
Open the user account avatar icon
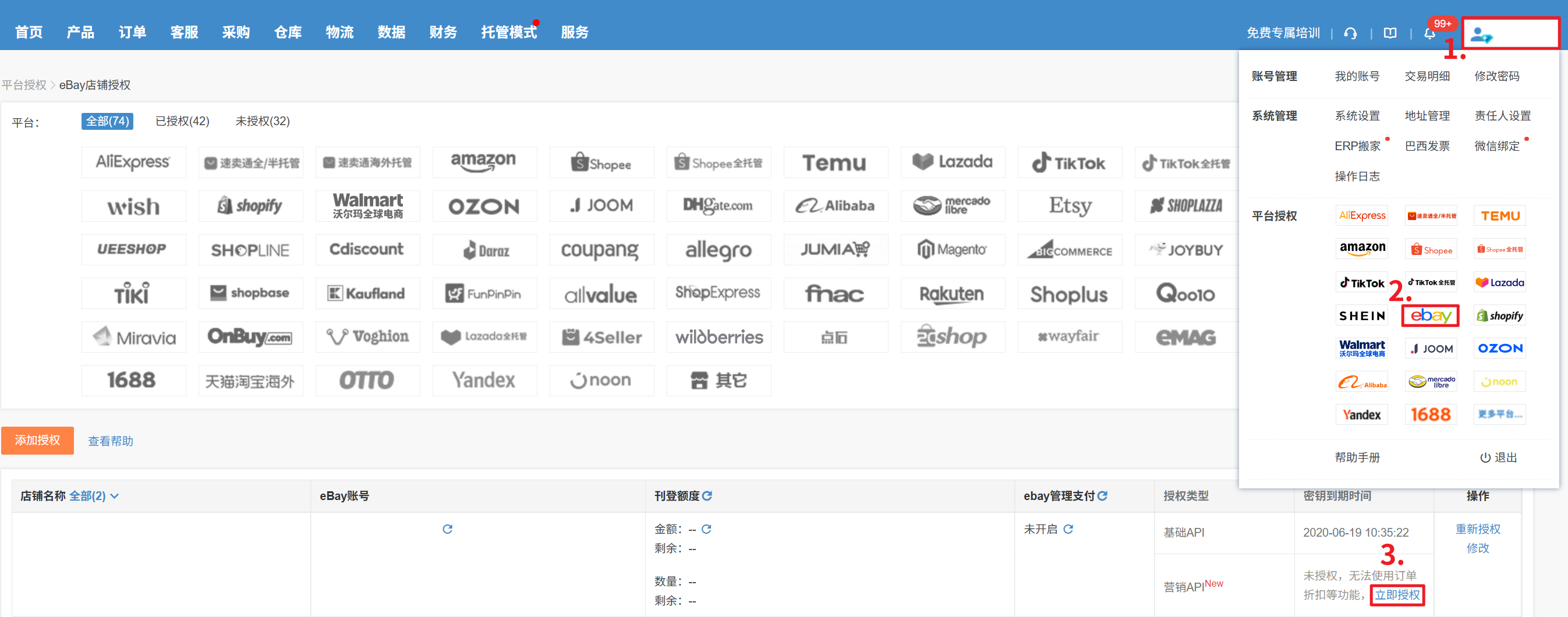1481,36
